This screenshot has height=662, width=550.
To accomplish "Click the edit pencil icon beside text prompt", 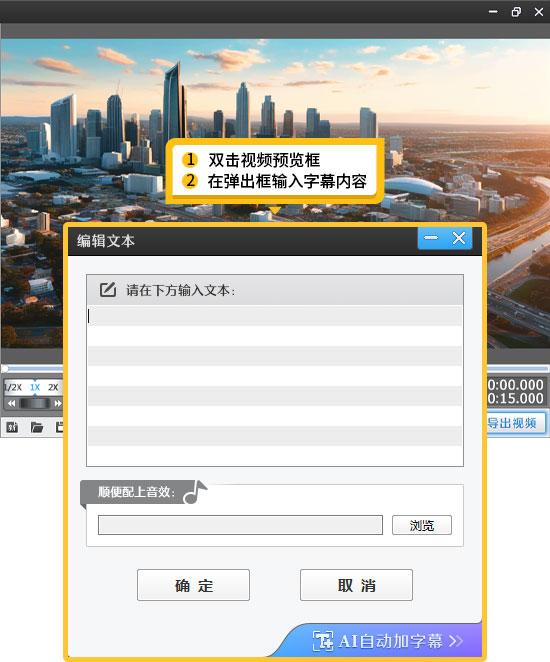I will (x=108, y=290).
